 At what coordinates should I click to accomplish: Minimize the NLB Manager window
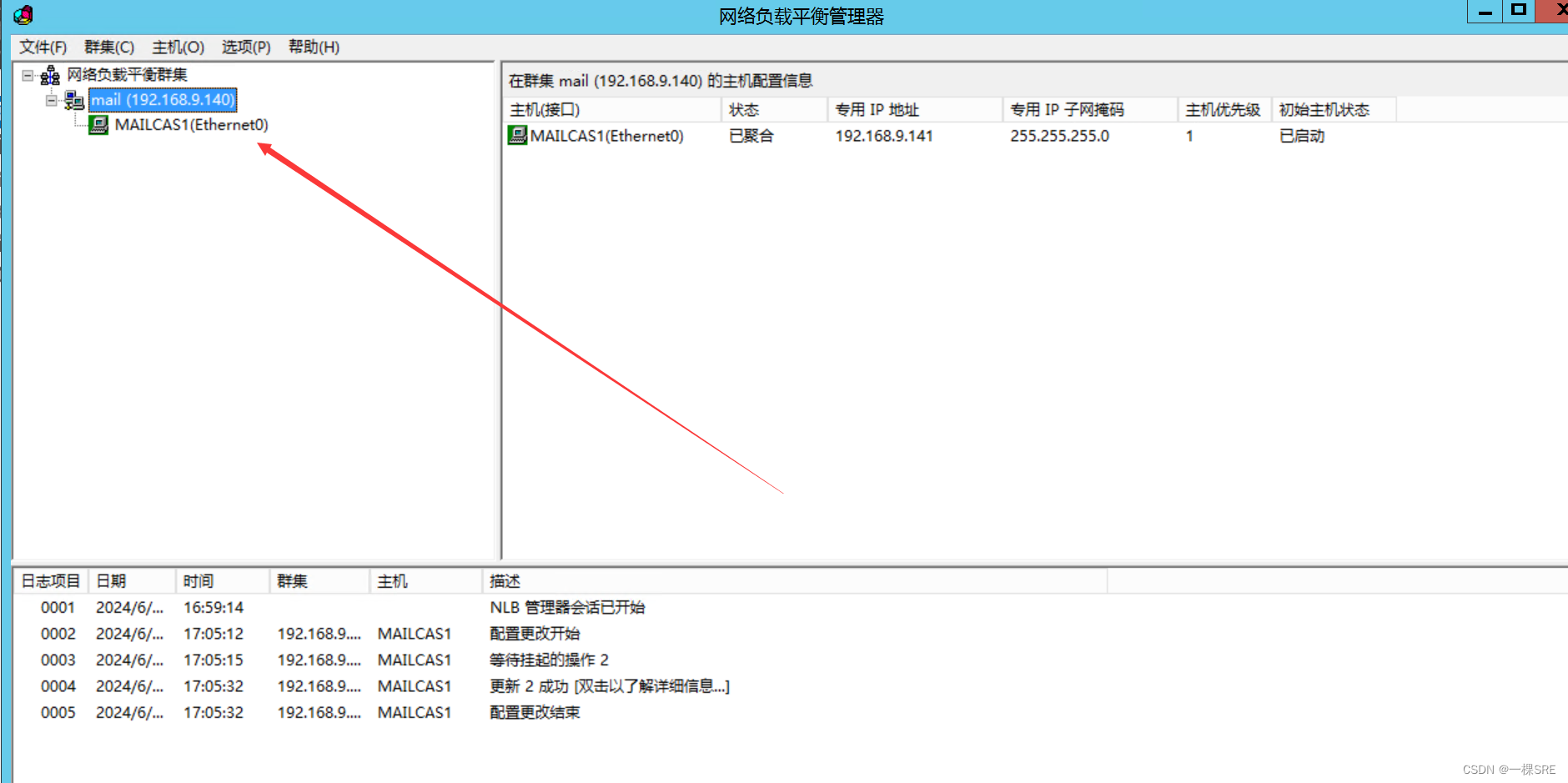[x=1484, y=11]
